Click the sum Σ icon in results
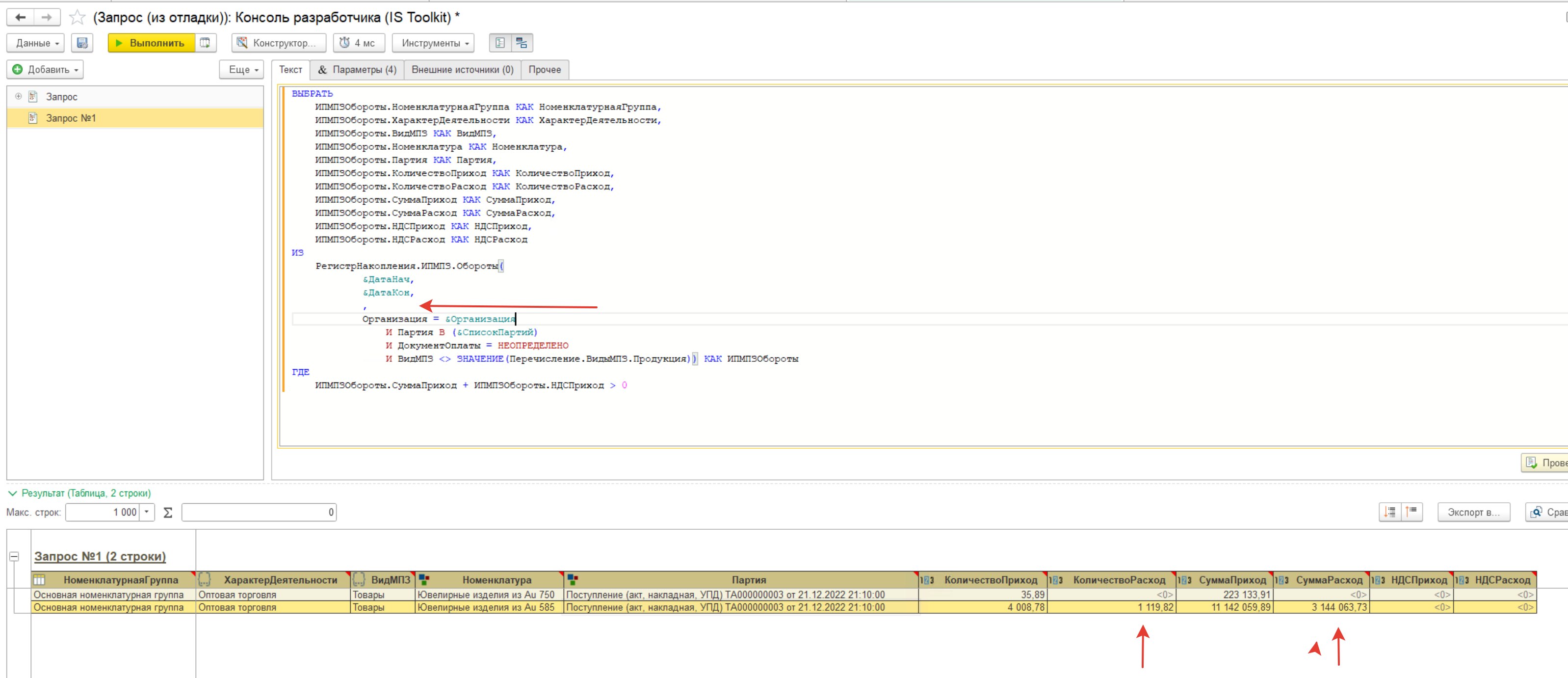Image resolution: width=1568 pixels, height=678 pixels. click(x=168, y=513)
